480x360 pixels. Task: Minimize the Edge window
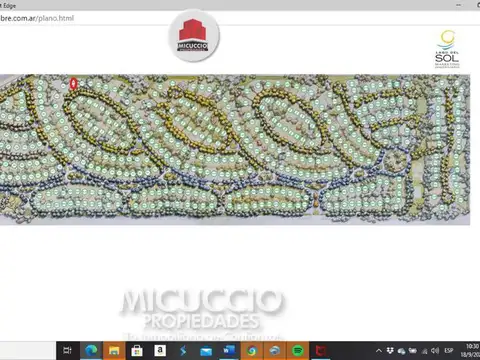[459, 5]
